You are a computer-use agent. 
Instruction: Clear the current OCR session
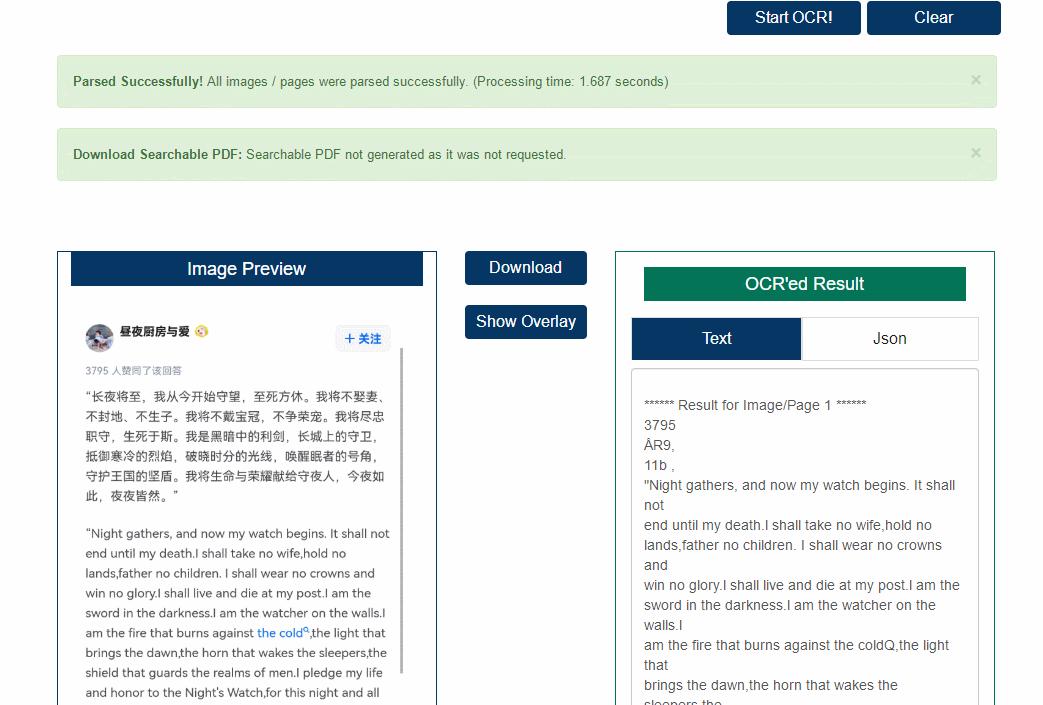tap(933, 18)
